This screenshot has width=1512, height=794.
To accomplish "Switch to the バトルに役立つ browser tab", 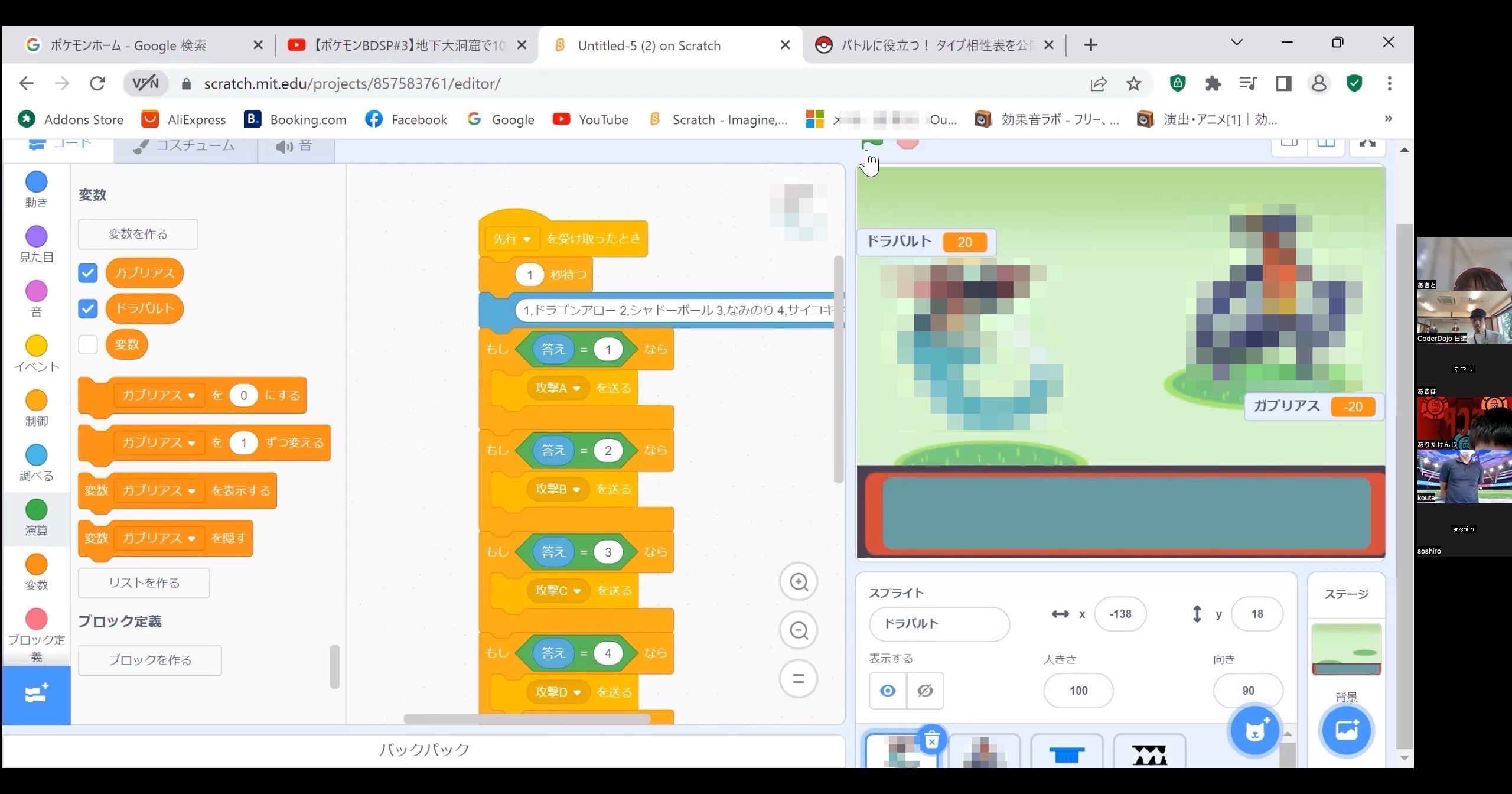I will pyautogui.click(x=934, y=45).
